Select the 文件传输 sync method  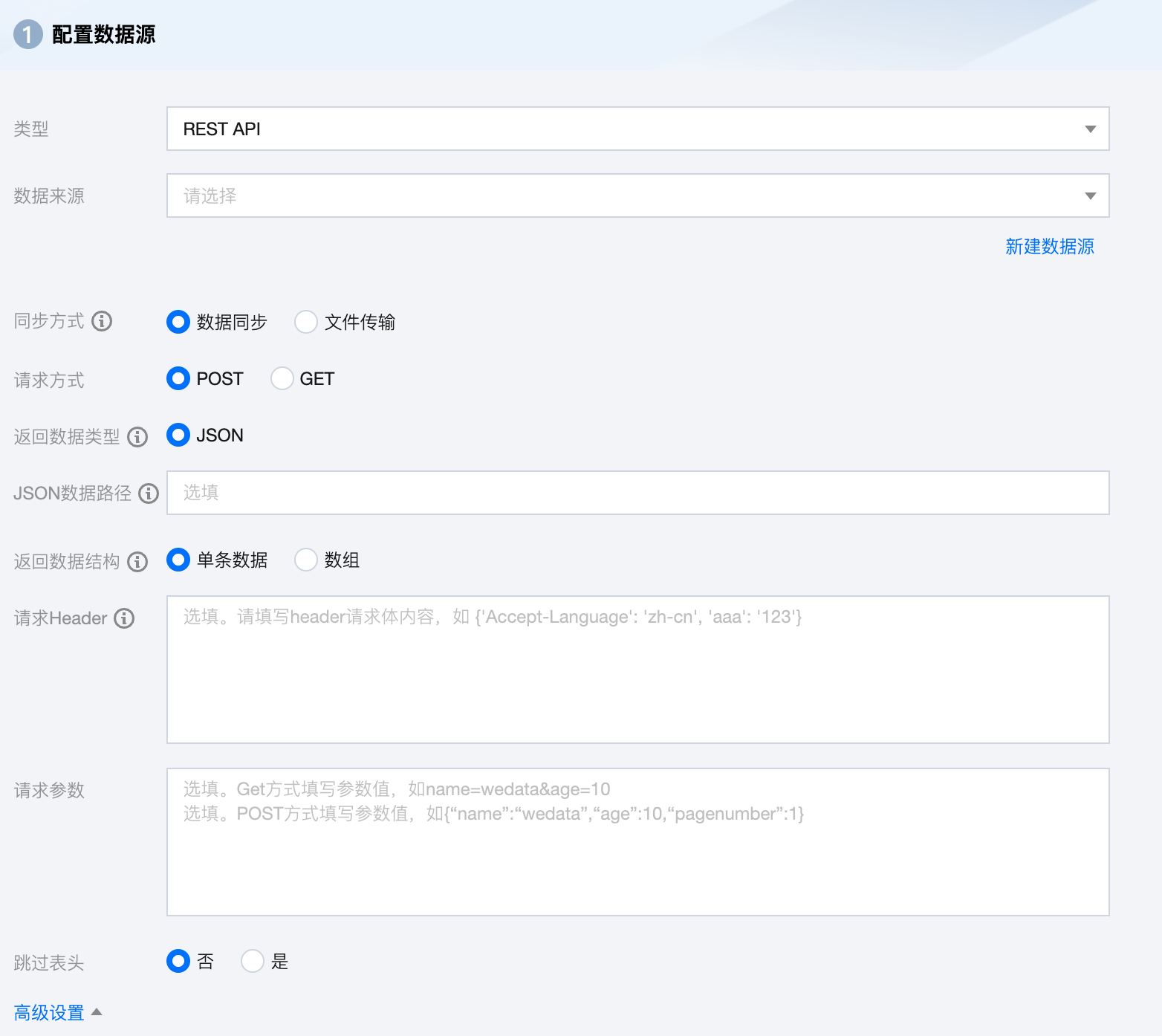pos(306,322)
